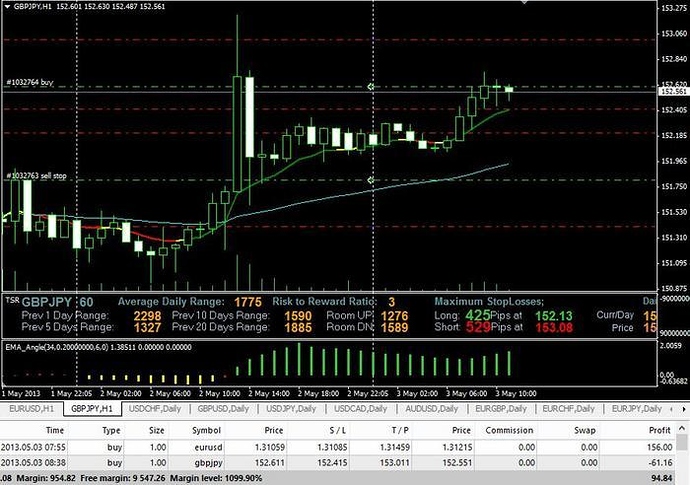The width and height of the screenshot is (690, 485).
Task: Click the #1032763 sell stop order label
Action: click(x=36, y=176)
